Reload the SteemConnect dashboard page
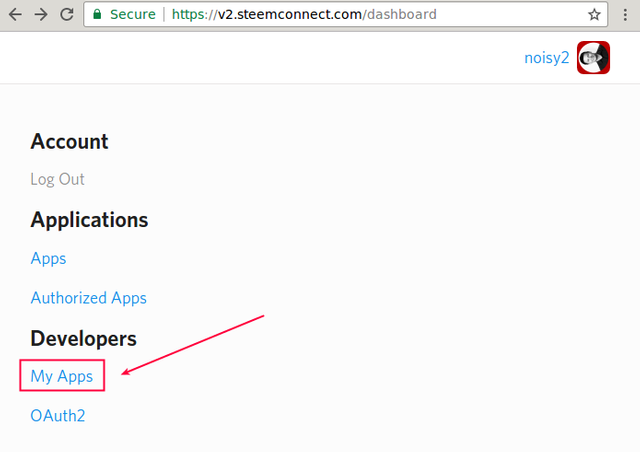This screenshot has height=452, width=640. tap(67, 15)
